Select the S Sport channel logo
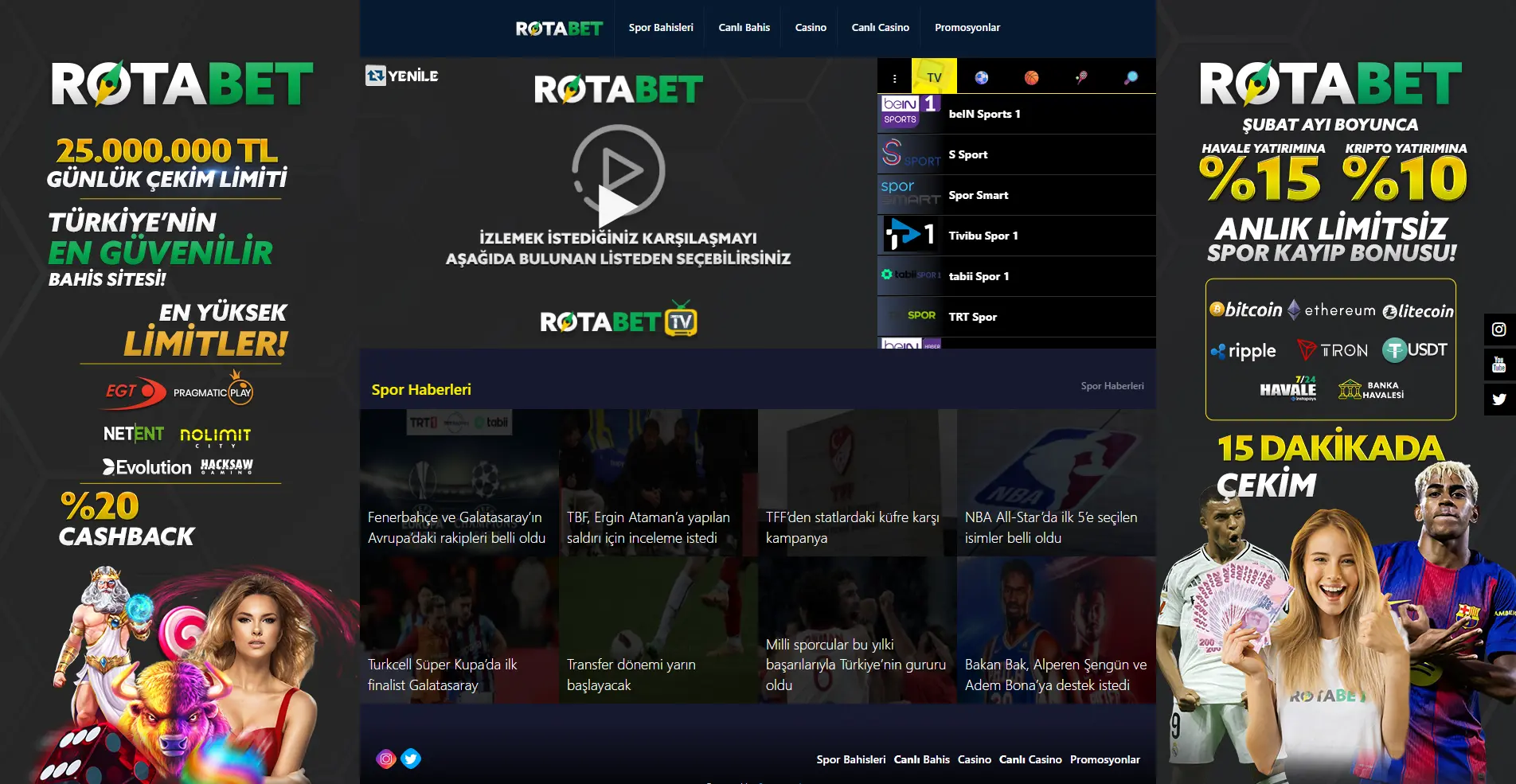This screenshot has width=1516, height=784. pos(908,154)
